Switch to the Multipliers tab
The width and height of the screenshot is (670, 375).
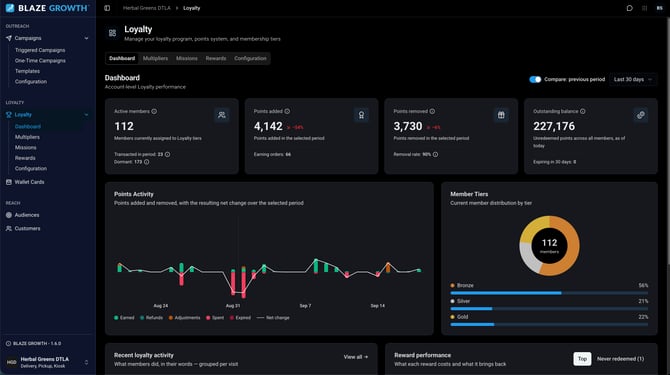[x=155, y=58]
